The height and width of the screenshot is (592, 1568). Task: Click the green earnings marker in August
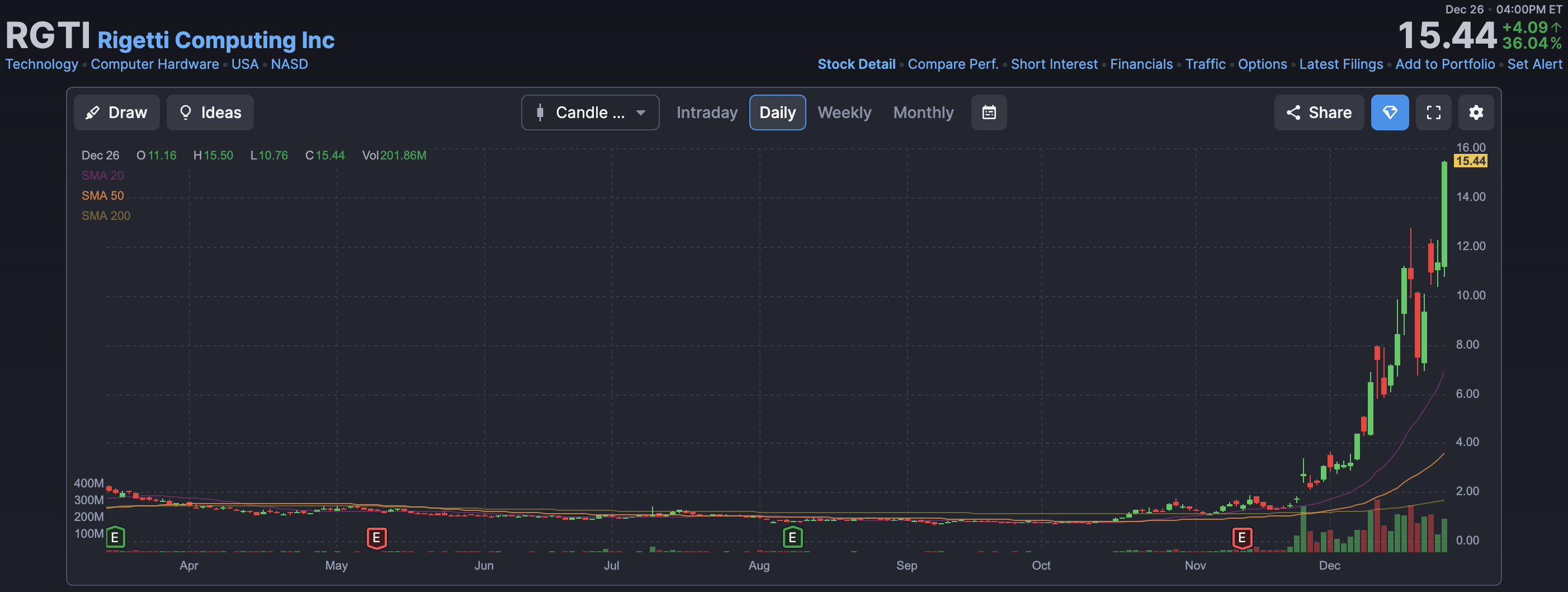(x=792, y=538)
